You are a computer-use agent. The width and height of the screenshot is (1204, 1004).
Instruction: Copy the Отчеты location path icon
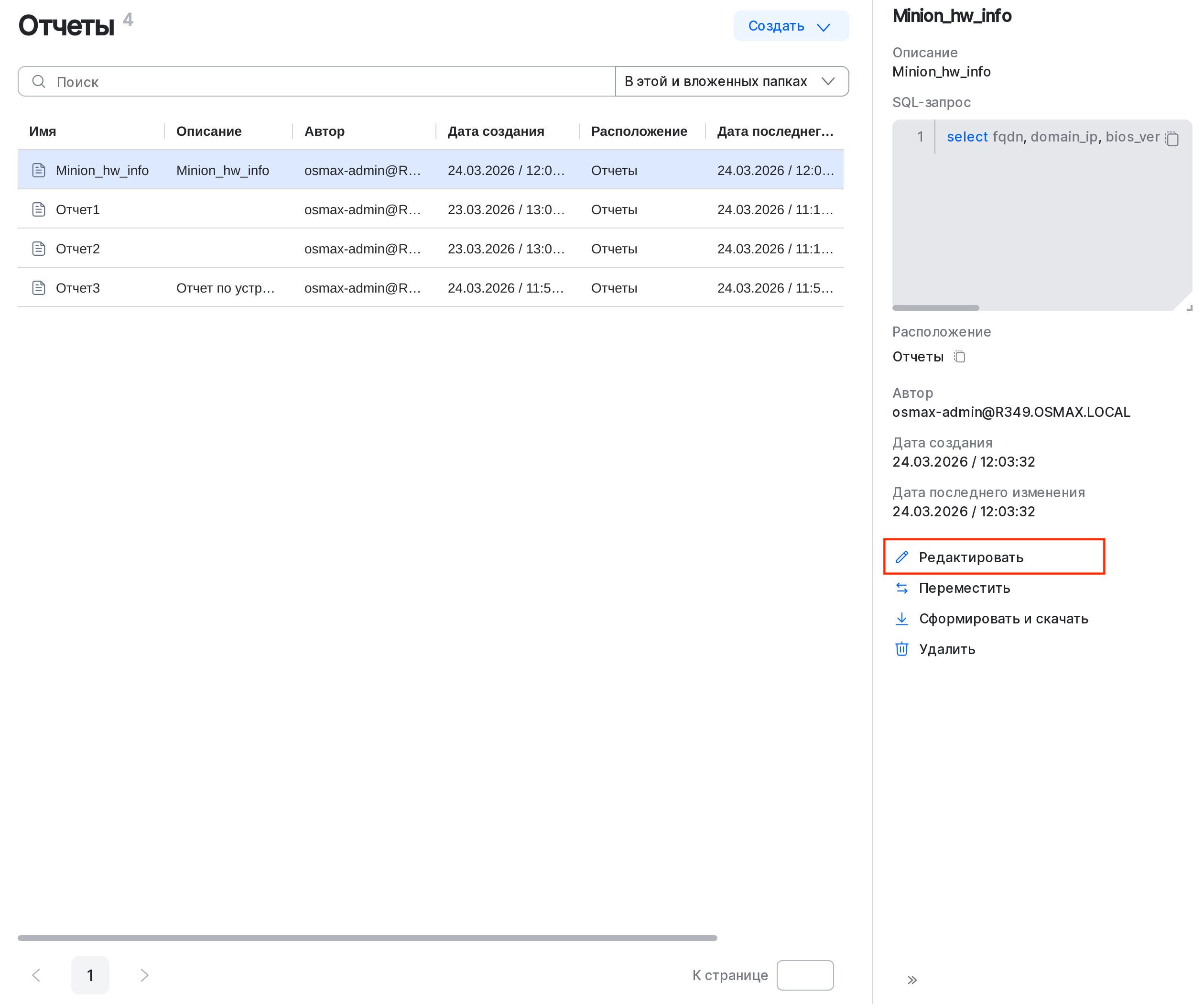tap(960, 357)
